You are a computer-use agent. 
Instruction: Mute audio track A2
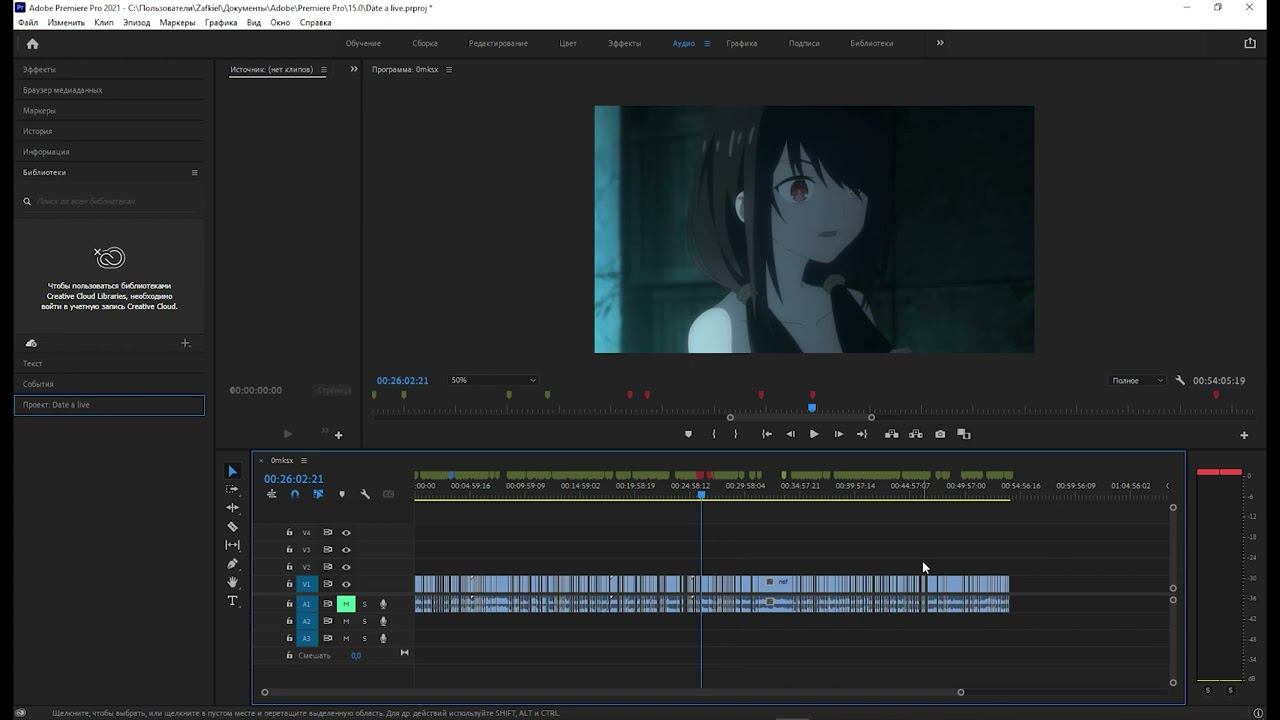346,621
